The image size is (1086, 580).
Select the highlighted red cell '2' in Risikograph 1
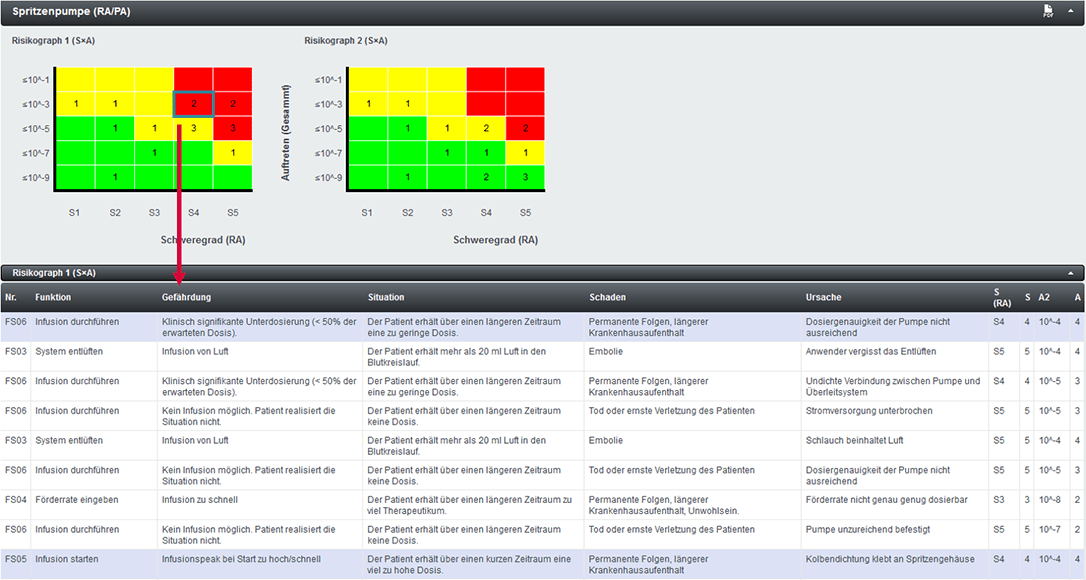coord(192,102)
